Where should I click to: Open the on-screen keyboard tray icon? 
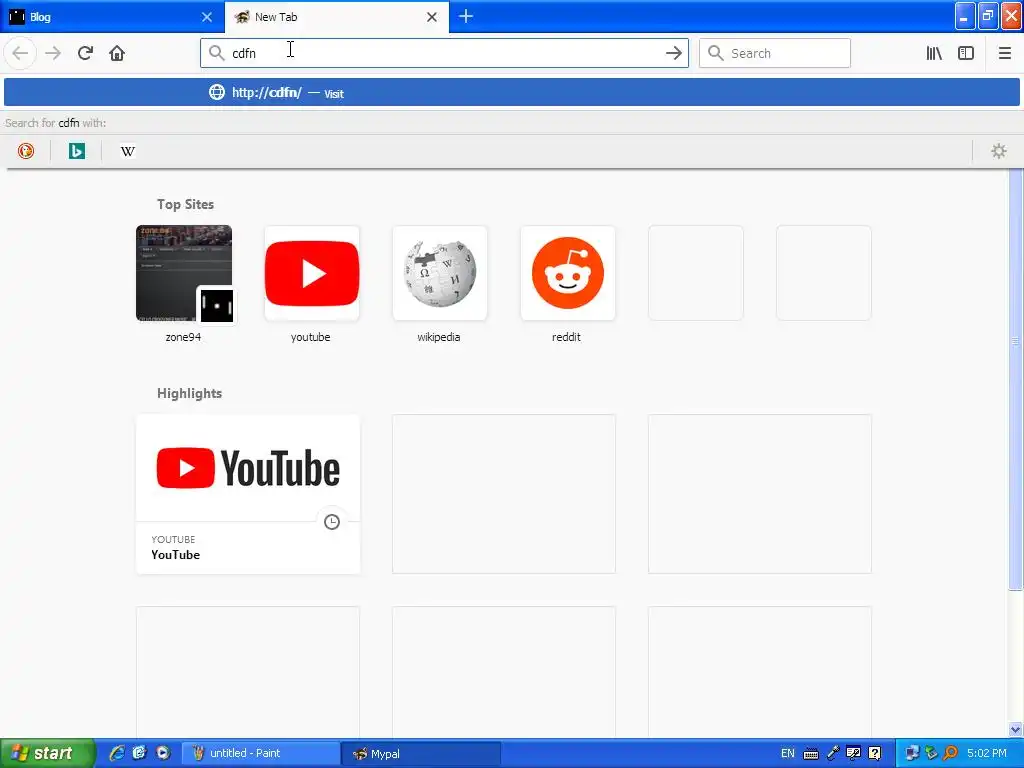coord(810,754)
